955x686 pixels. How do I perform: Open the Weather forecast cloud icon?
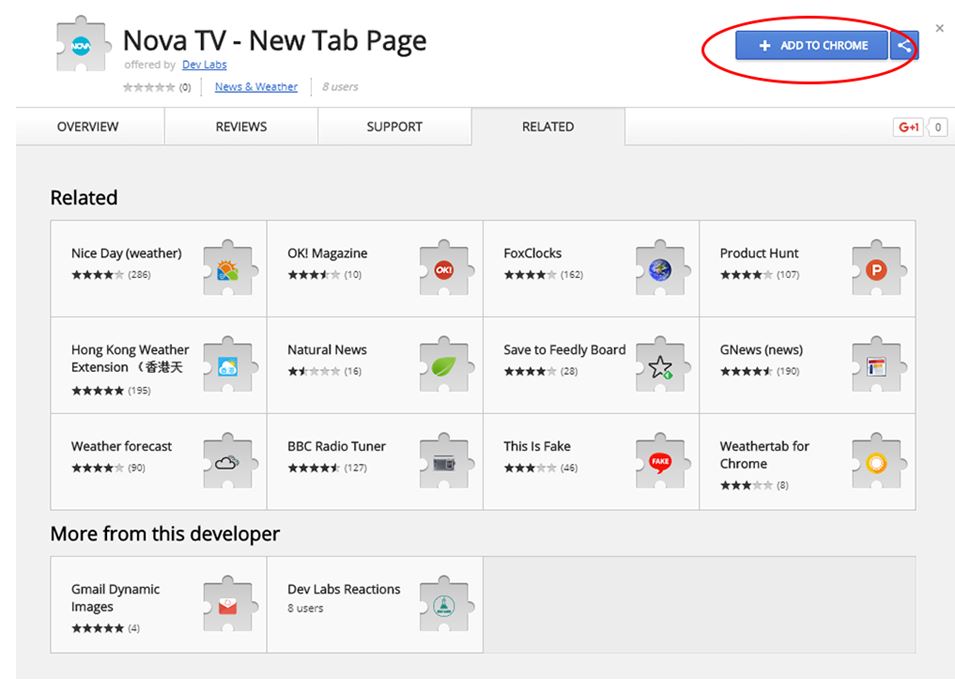pyautogui.click(x=230, y=461)
